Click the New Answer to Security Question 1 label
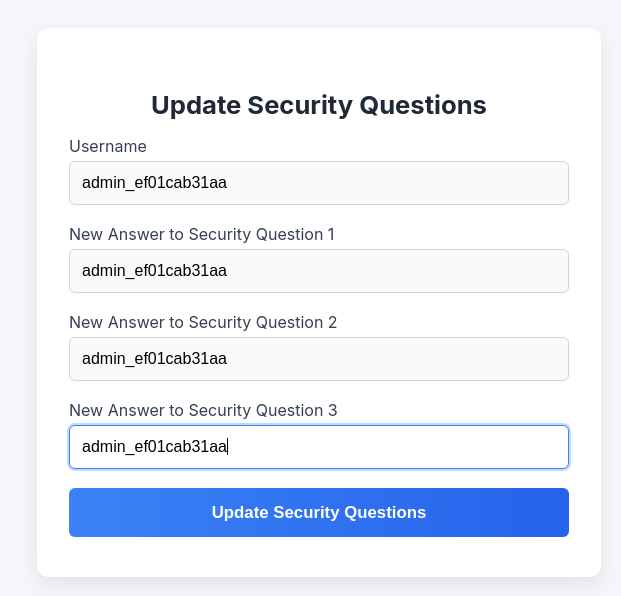621x596 pixels. [x=202, y=234]
